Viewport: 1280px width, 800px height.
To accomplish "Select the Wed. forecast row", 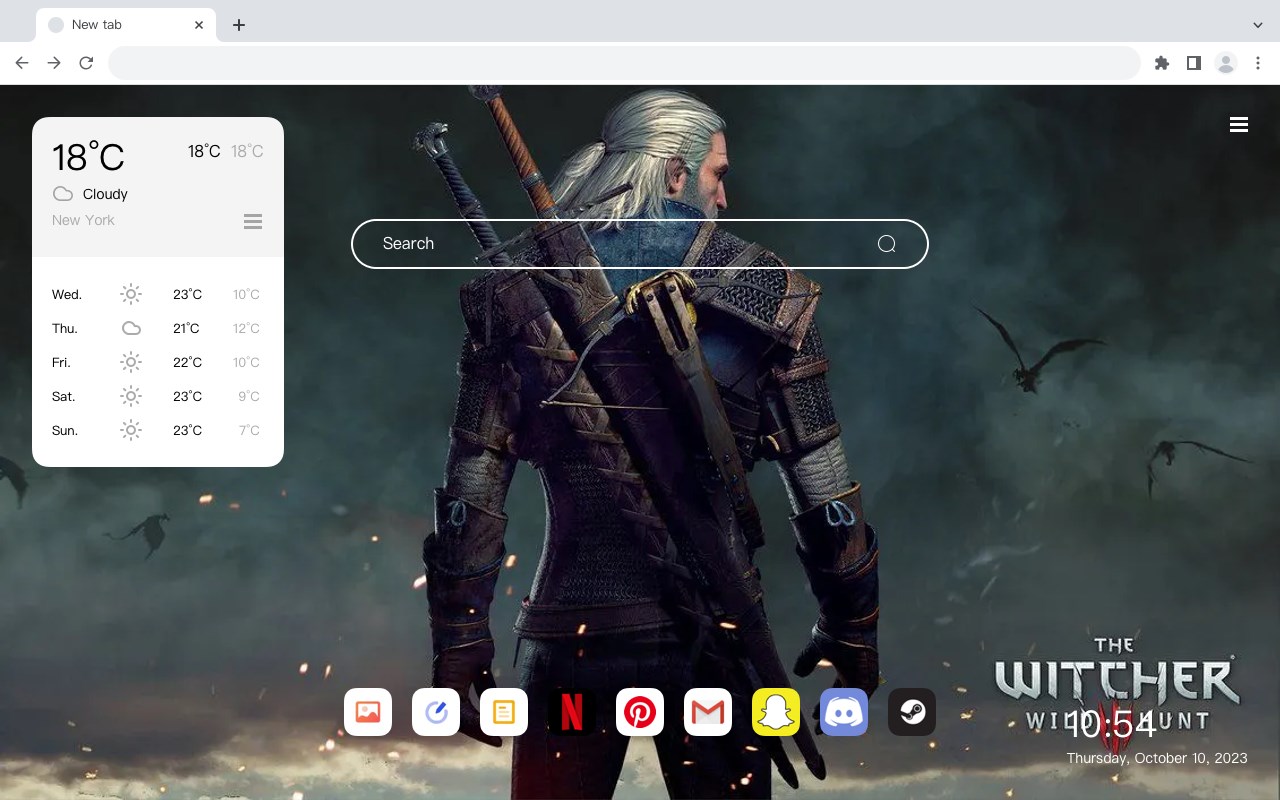I will 158,294.
